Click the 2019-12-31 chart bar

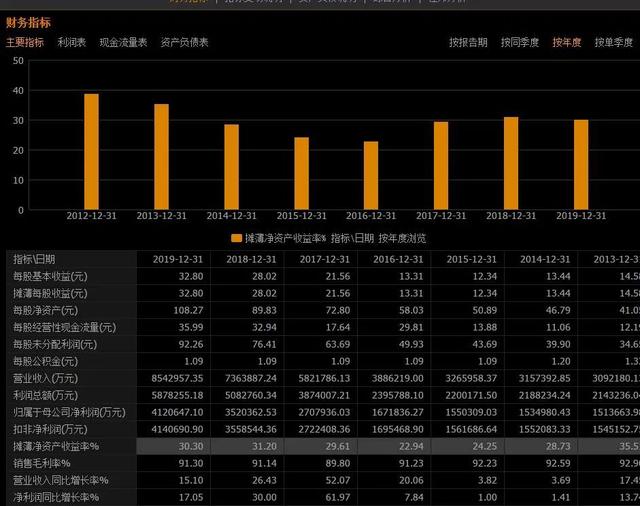(581, 165)
